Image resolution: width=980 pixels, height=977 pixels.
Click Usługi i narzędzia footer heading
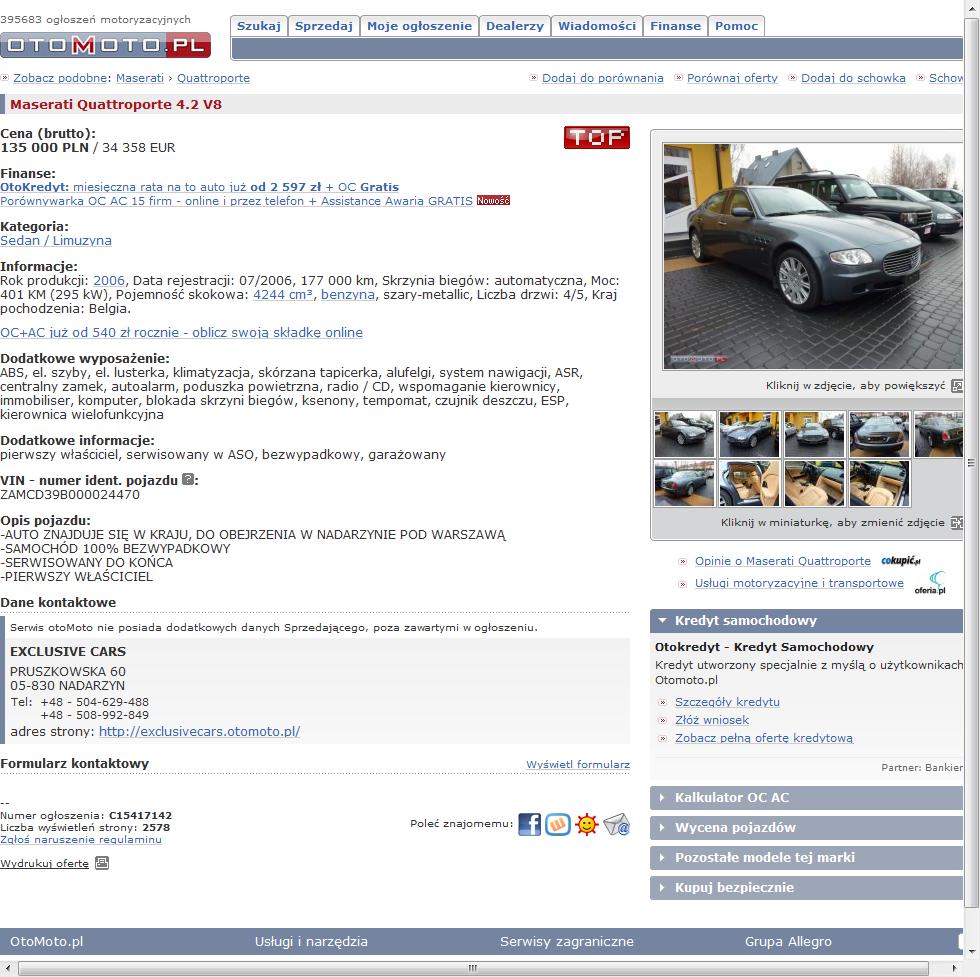click(x=311, y=941)
